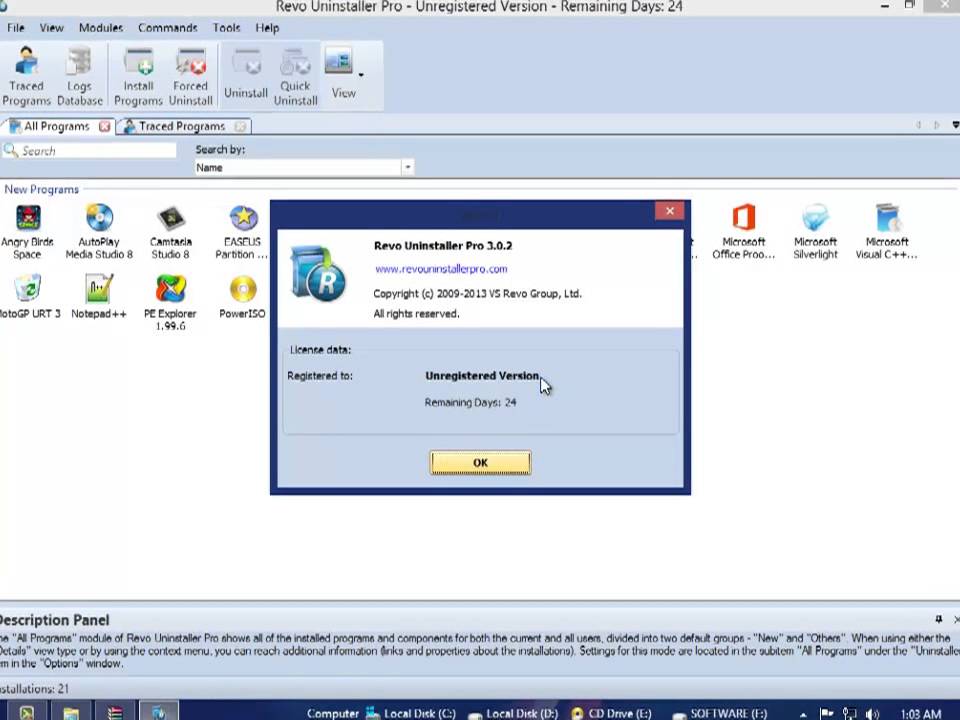Pin the Description Panel with the pushpin
Viewport: 960px width, 720px height.
[939, 619]
